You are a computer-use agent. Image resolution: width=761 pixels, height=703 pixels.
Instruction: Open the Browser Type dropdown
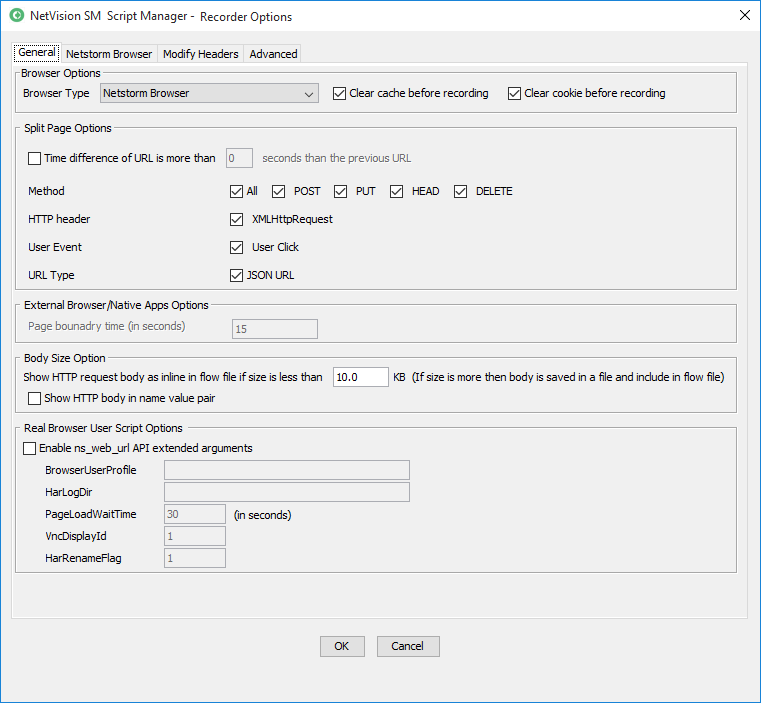point(209,93)
